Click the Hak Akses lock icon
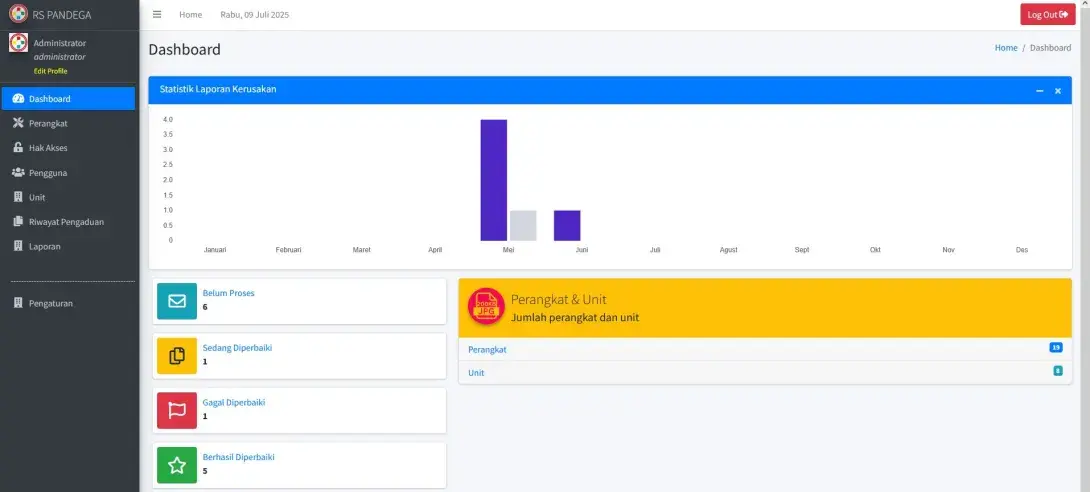This screenshot has height=492, width=1090. coord(18,148)
